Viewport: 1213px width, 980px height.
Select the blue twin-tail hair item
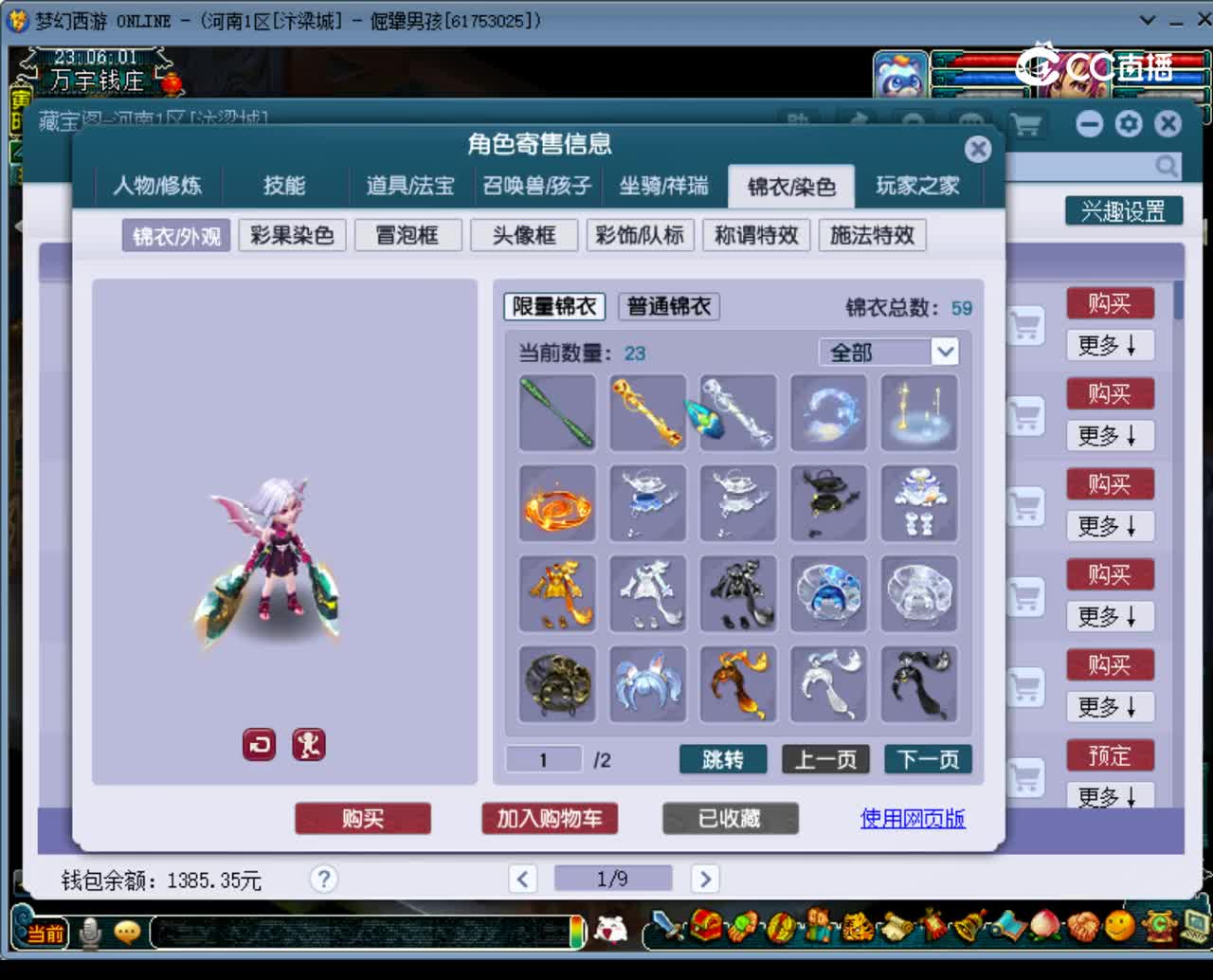(647, 684)
